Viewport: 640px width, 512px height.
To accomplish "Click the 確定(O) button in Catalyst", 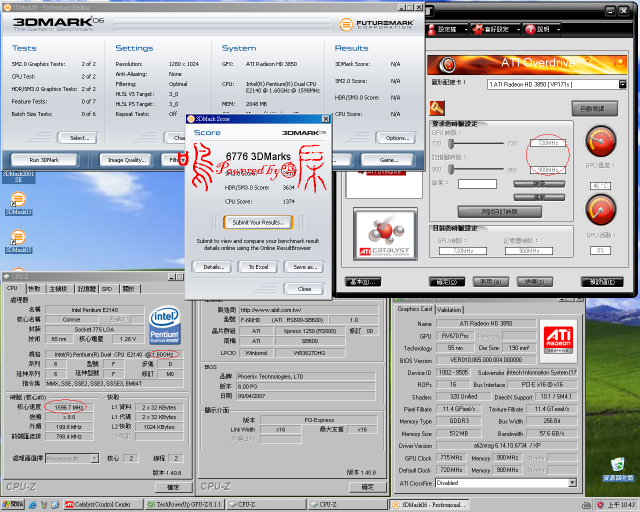I will [447, 282].
